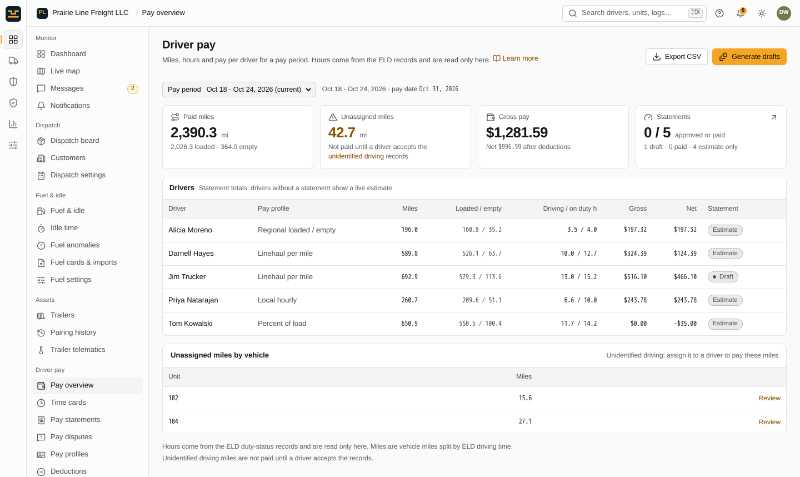Open the Learn more link
Viewport: 800px width, 477px height.
point(515,59)
